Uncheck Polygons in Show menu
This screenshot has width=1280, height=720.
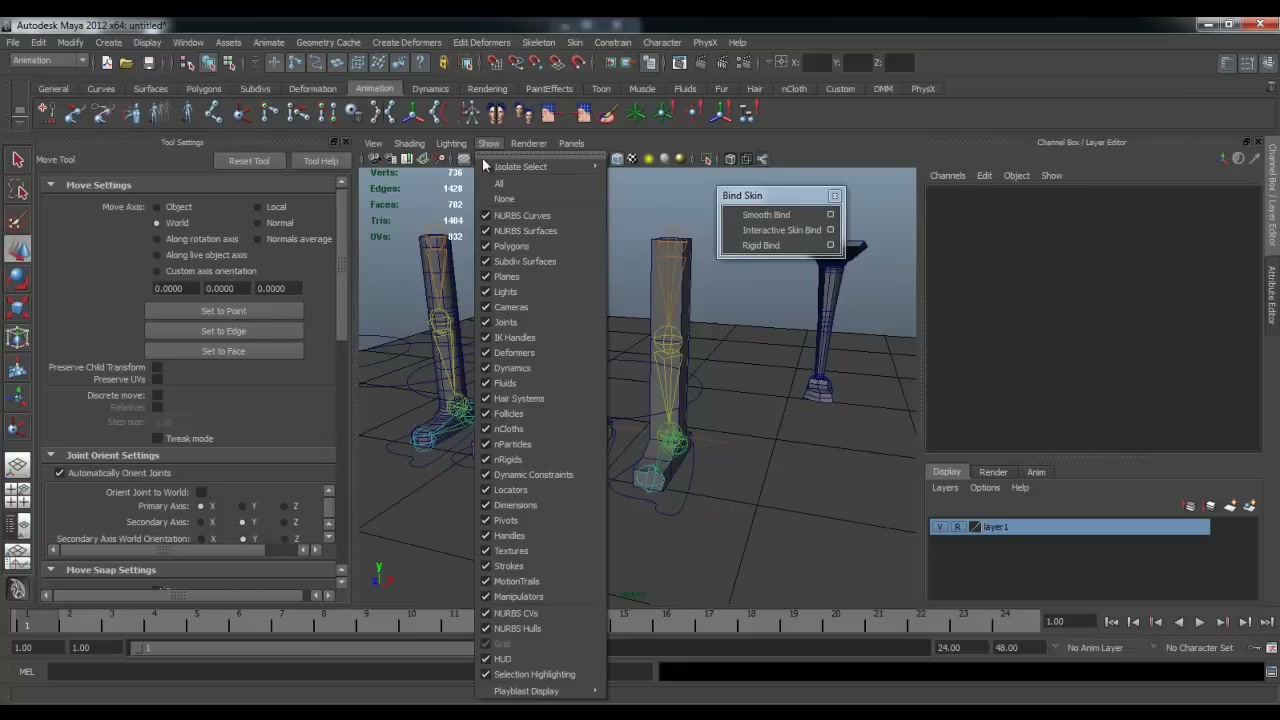pyautogui.click(x=486, y=246)
